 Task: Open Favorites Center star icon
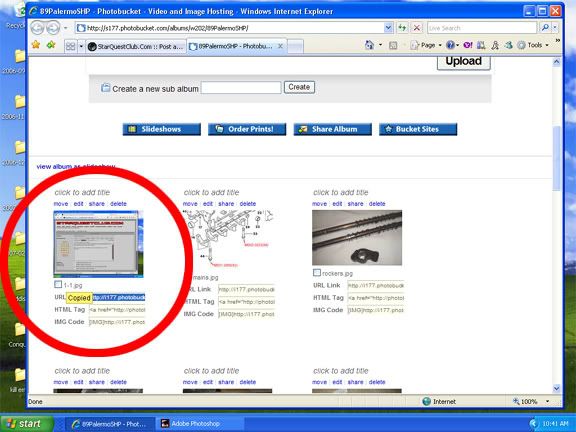(x=36, y=45)
